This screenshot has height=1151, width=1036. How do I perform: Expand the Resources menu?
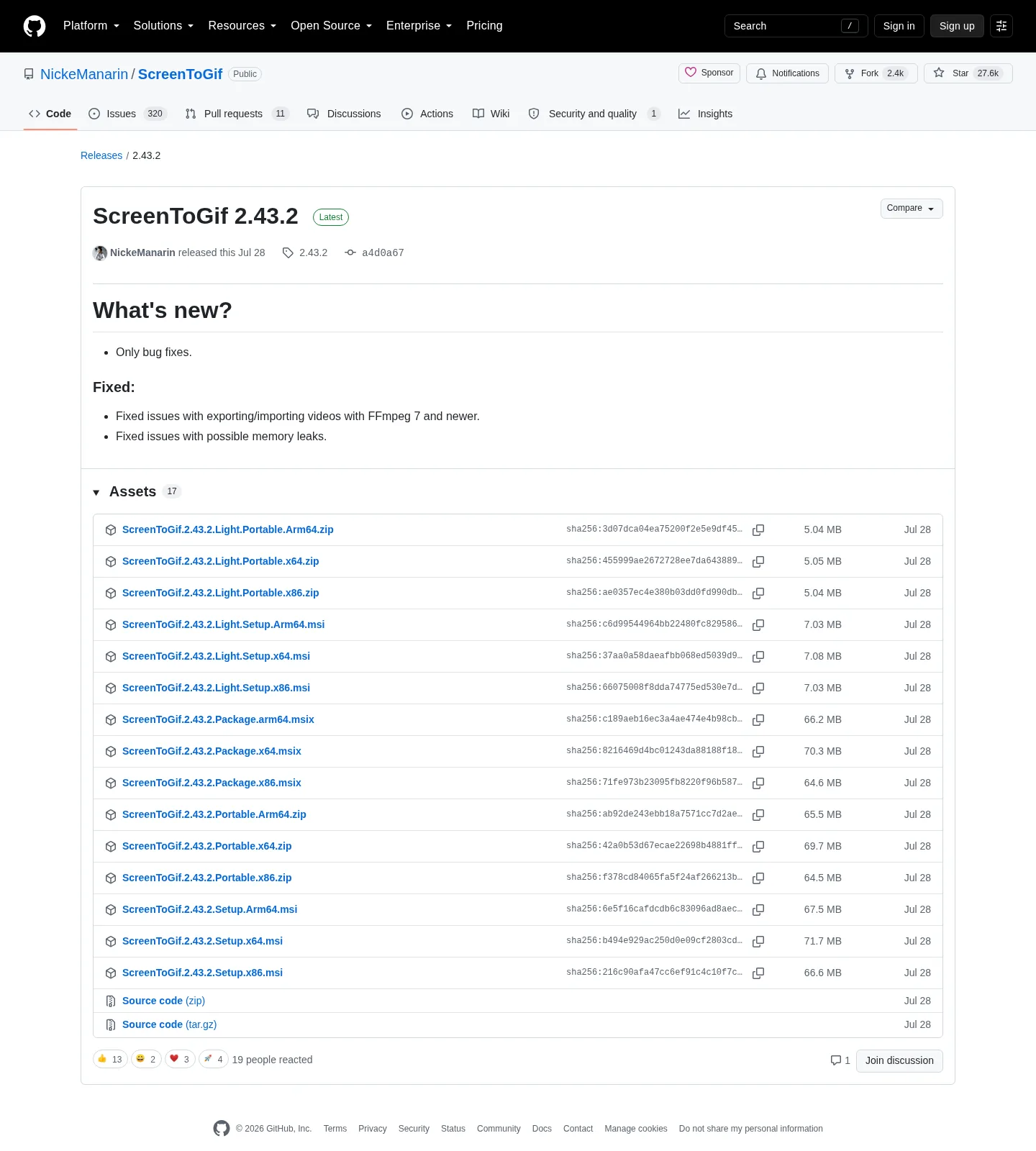(x=242, y=26)
